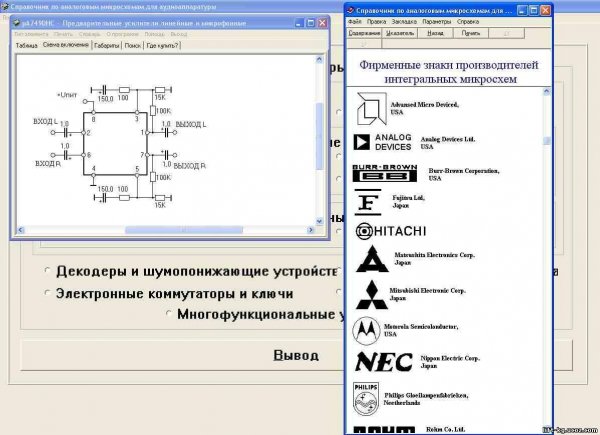
Task: Open the Габариты tab
Action: tap(107, 46)
